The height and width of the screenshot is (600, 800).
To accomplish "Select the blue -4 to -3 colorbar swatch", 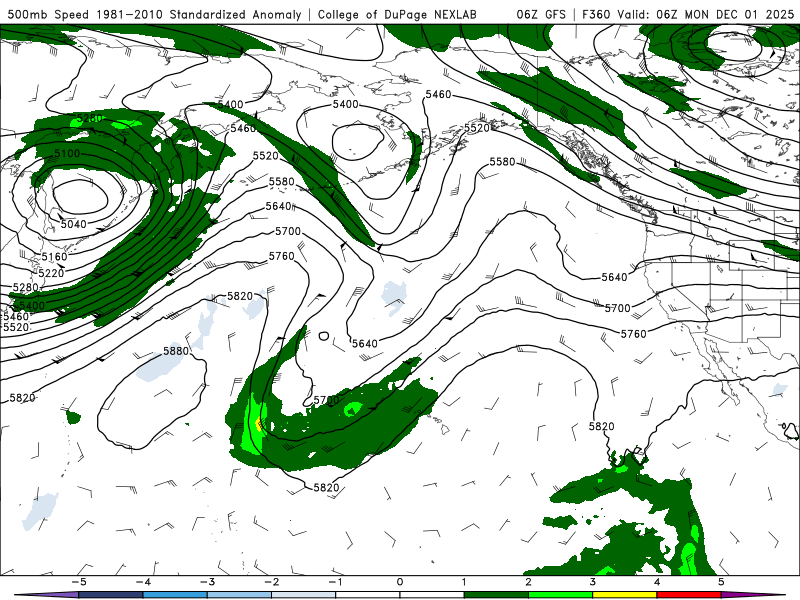I will [x=175, y=595].
